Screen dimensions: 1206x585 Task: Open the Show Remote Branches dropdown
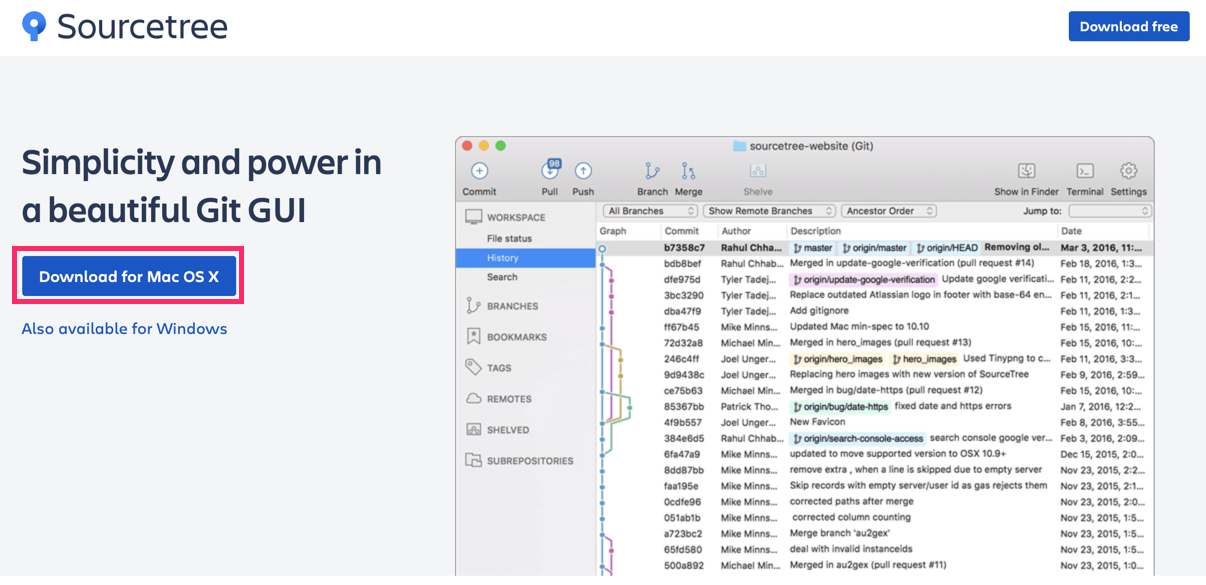(768, 211)
